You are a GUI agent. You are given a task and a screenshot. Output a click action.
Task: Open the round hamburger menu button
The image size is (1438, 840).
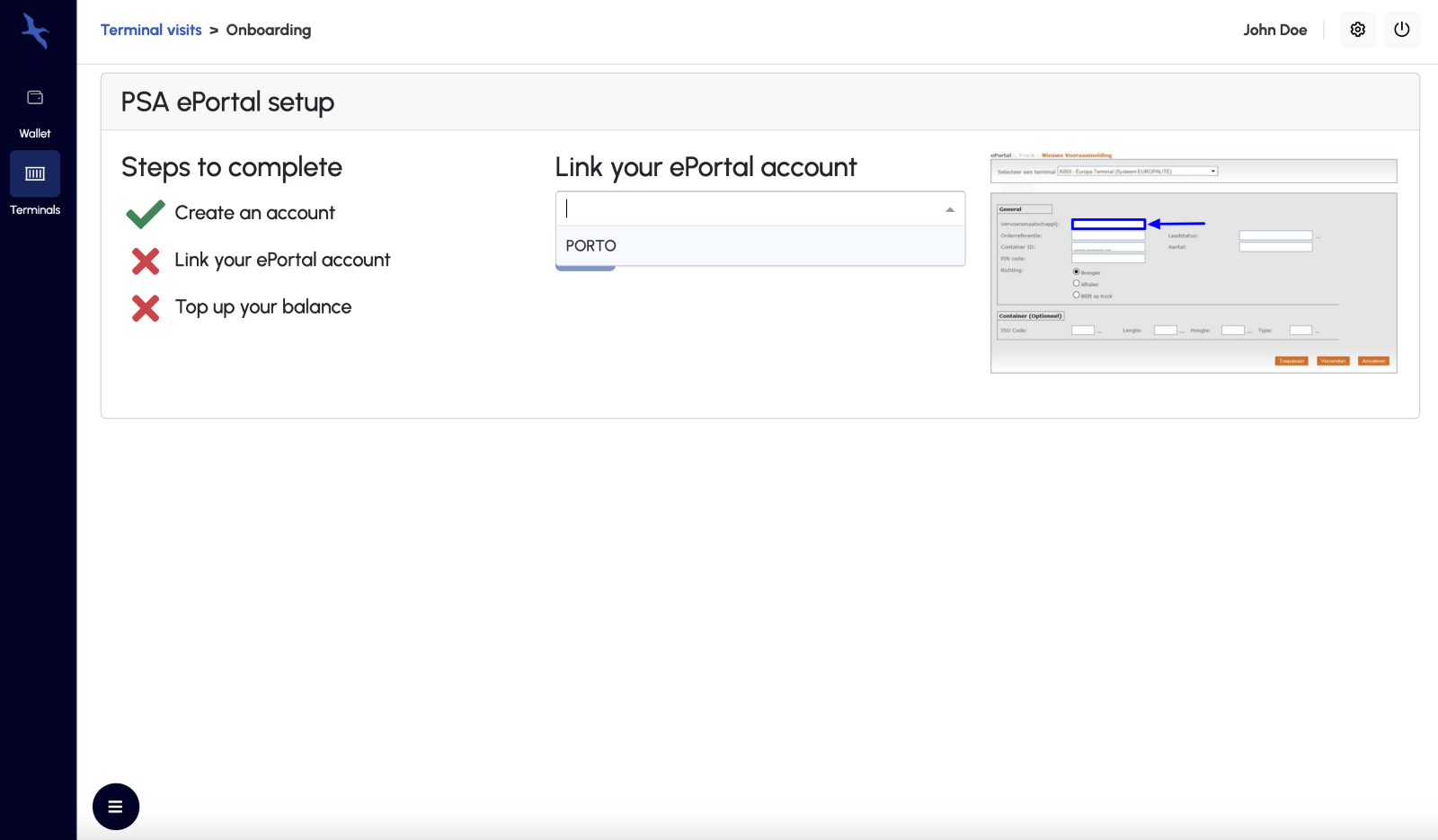pos(116,807)
